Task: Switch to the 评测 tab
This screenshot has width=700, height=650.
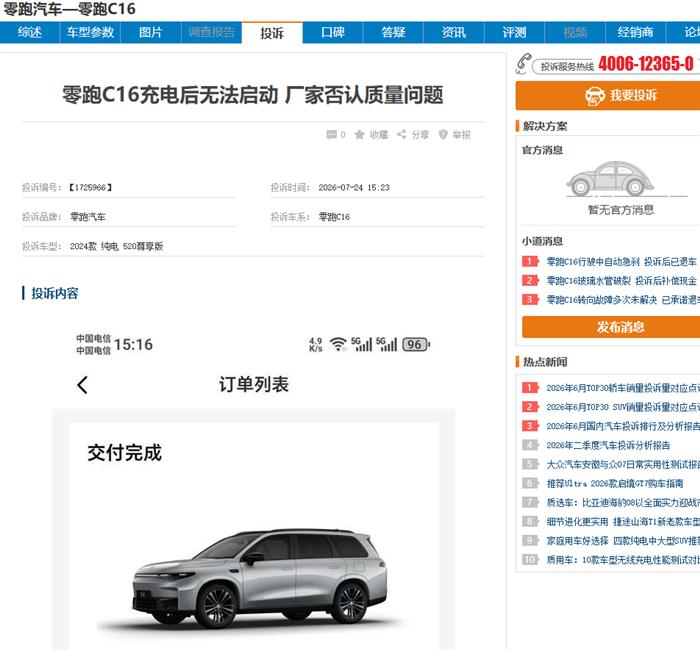Action: pyautogui.click(x=514, y=32)
